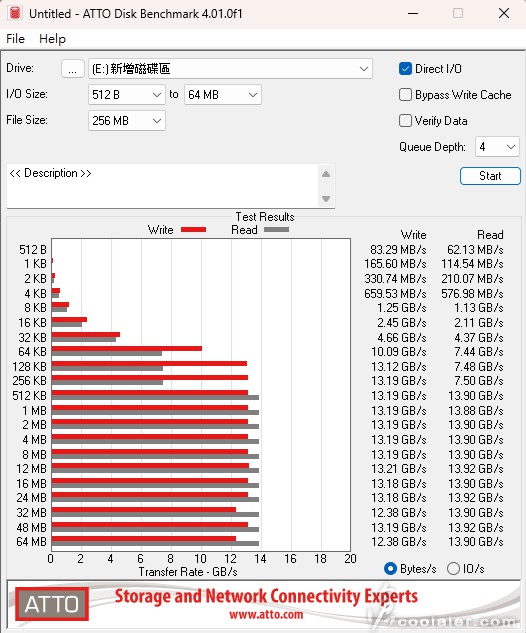
Task: Open the File menu
Action: point(15,39)
